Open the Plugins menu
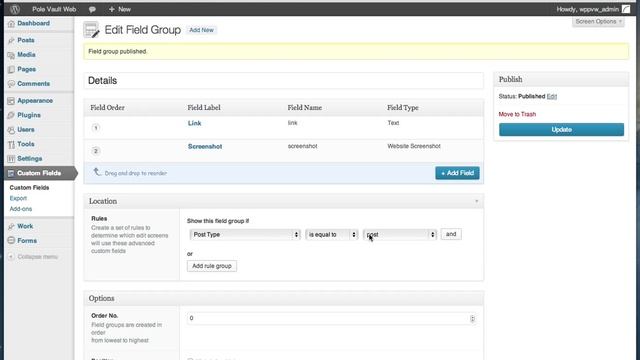640x360 pixels. [29, 115]
